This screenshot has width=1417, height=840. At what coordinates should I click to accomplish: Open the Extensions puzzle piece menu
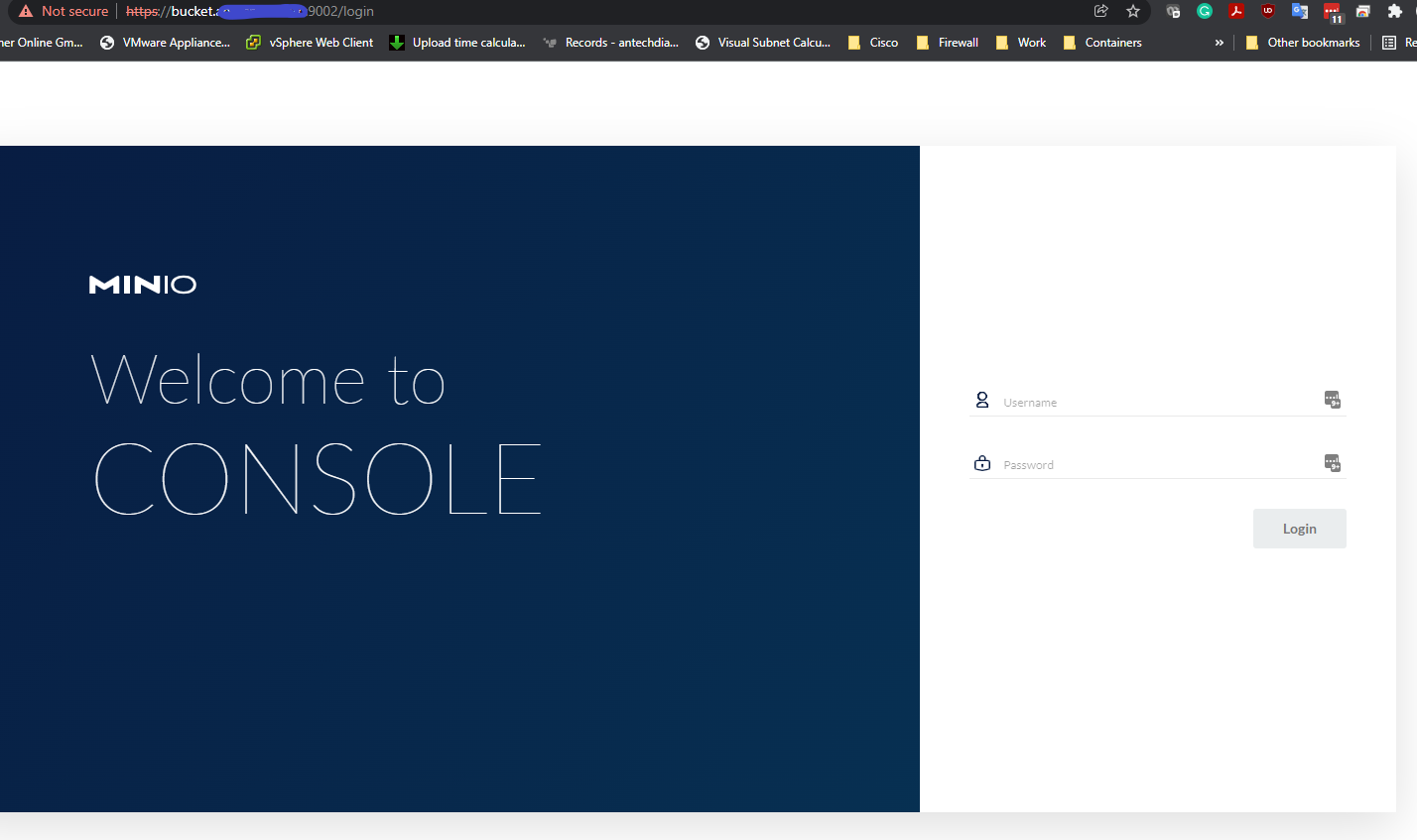[x=1394, y=11]
